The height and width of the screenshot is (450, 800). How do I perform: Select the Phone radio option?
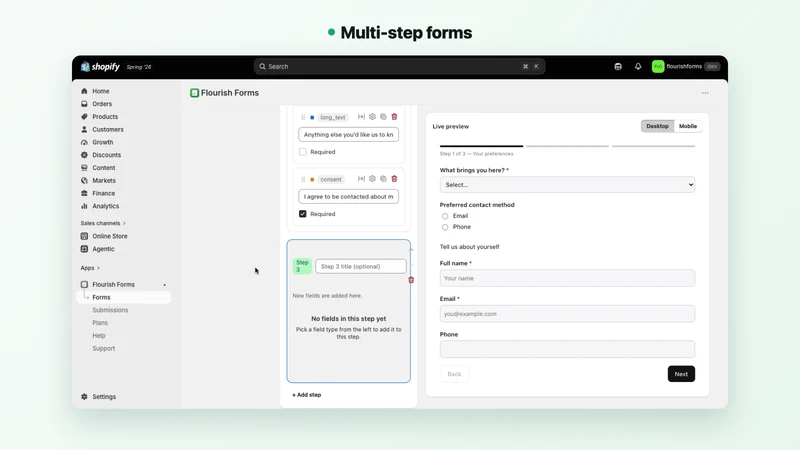pos(445,227)
